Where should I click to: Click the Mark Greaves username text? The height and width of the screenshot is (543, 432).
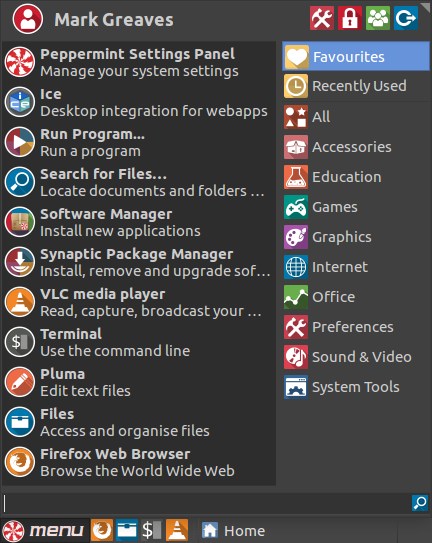[114, 19]
